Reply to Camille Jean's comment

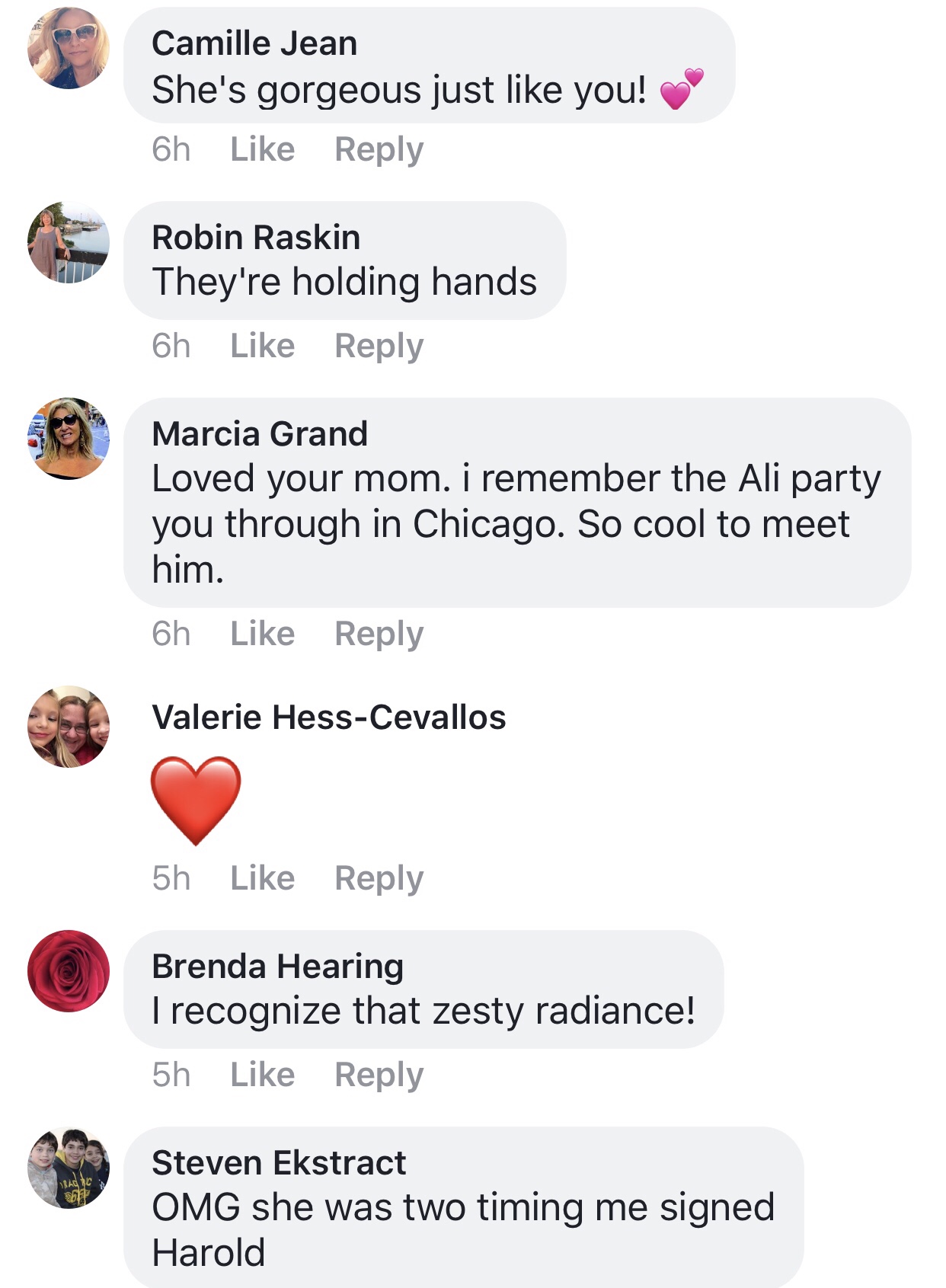[379, 149]
